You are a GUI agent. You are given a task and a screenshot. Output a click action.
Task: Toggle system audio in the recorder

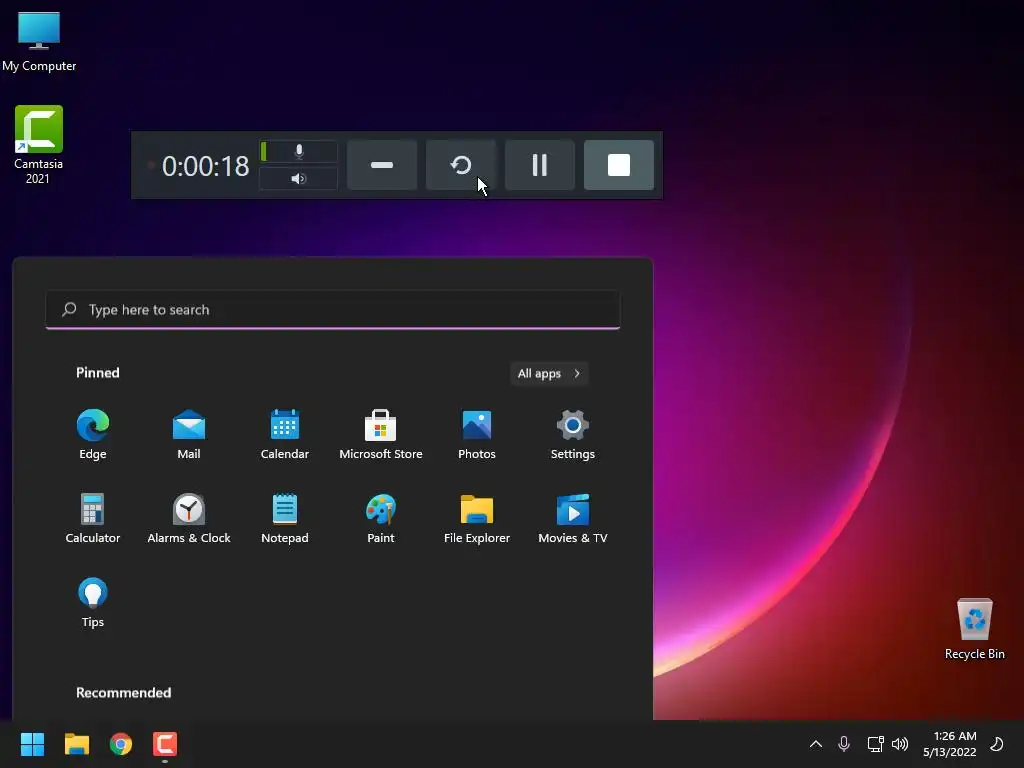click(298, 178)
